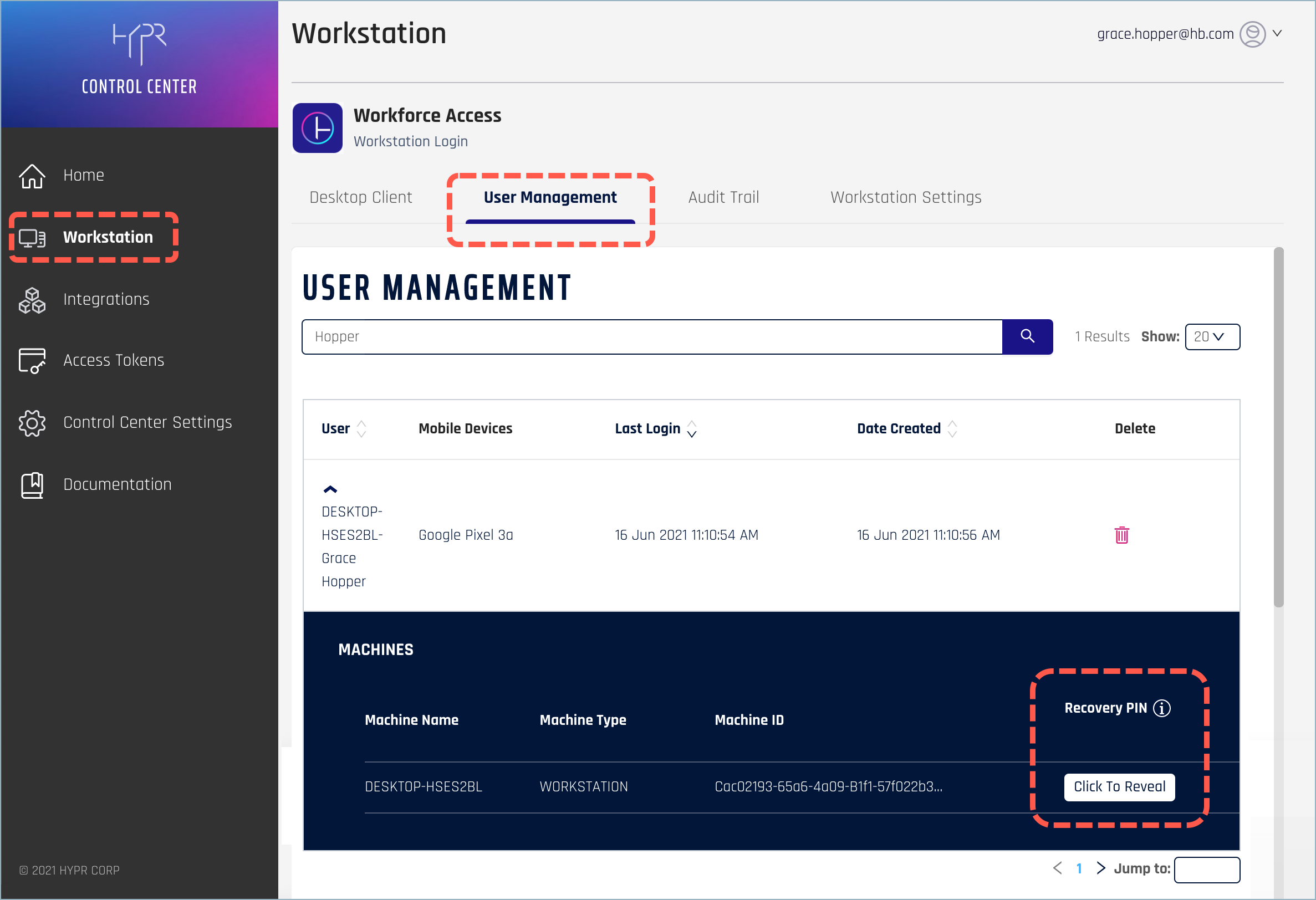The height and width of the screenshot is (900, 1316).
Task: Sort the table by Last Login
Action: (x=691, y=429)
